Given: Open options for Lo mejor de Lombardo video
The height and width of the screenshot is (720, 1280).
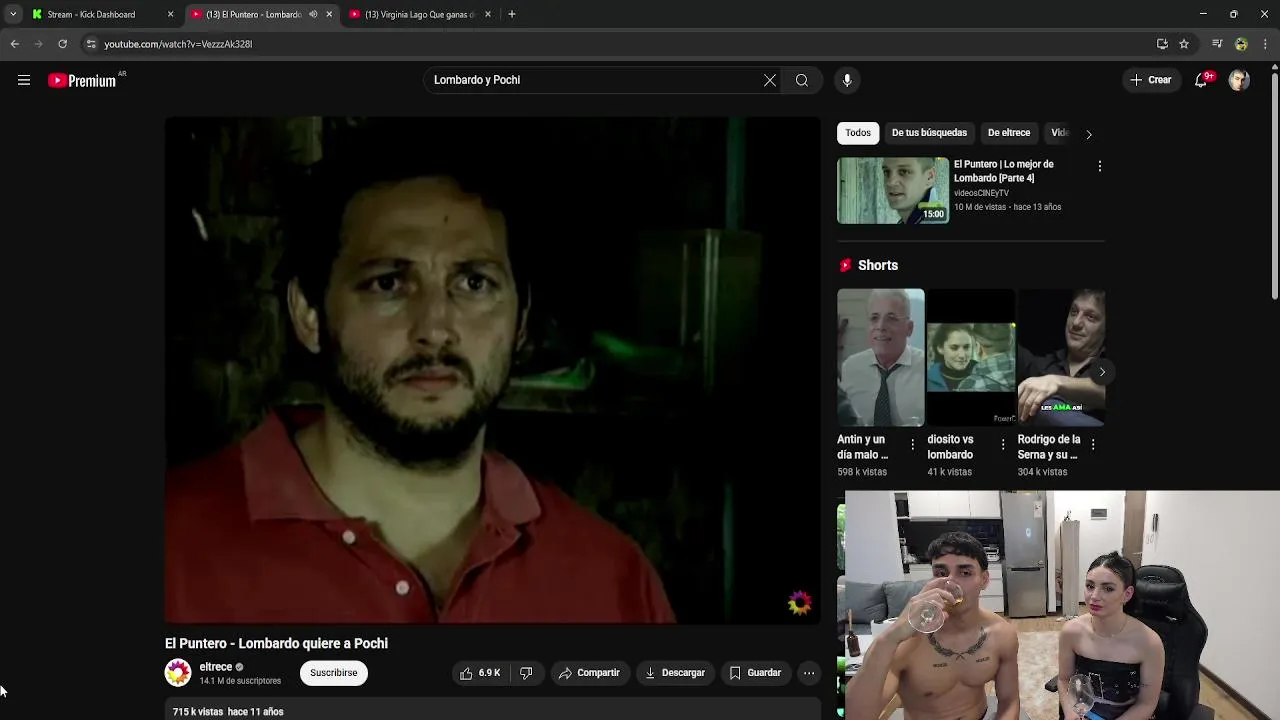Looking at the screenshot, I should [1100, 167].
